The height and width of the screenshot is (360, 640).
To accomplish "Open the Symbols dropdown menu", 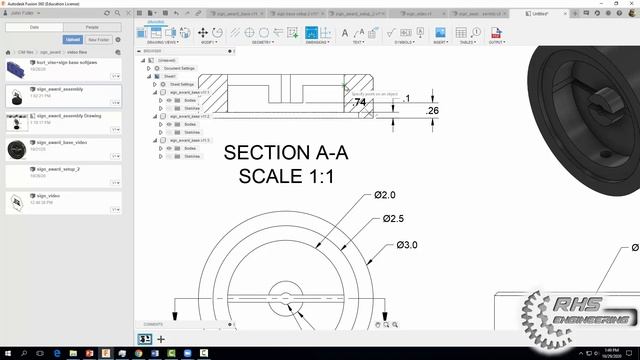I will pyautogui.click(x=404, y=42).
